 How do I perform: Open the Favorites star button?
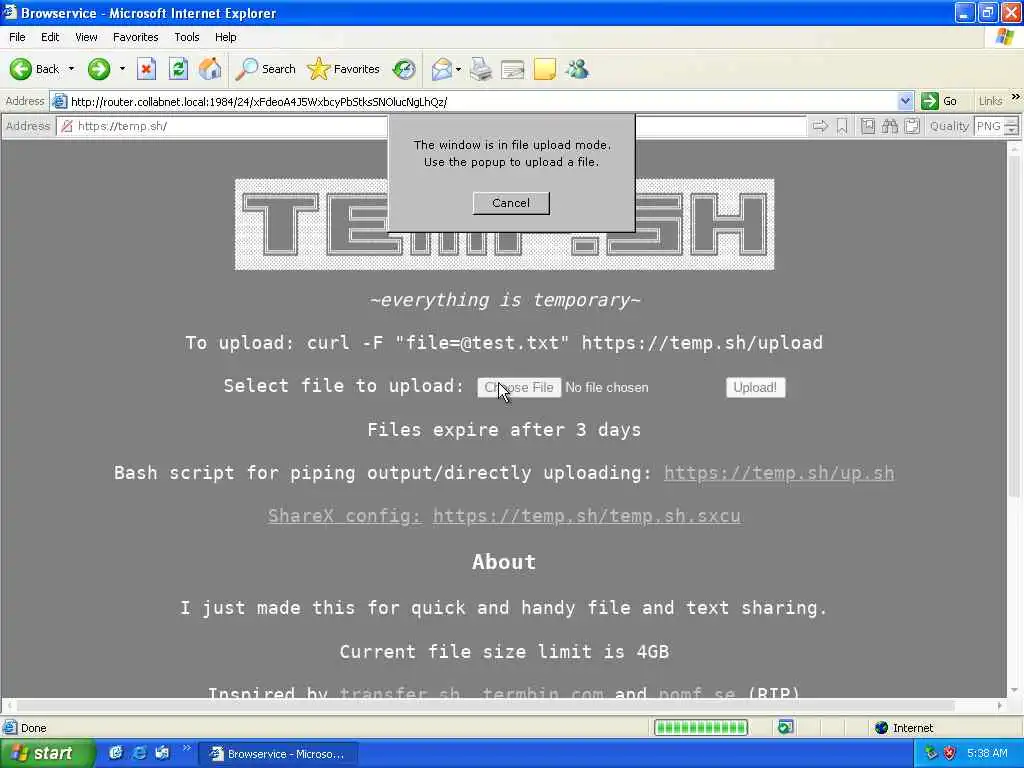coord(344,69)
